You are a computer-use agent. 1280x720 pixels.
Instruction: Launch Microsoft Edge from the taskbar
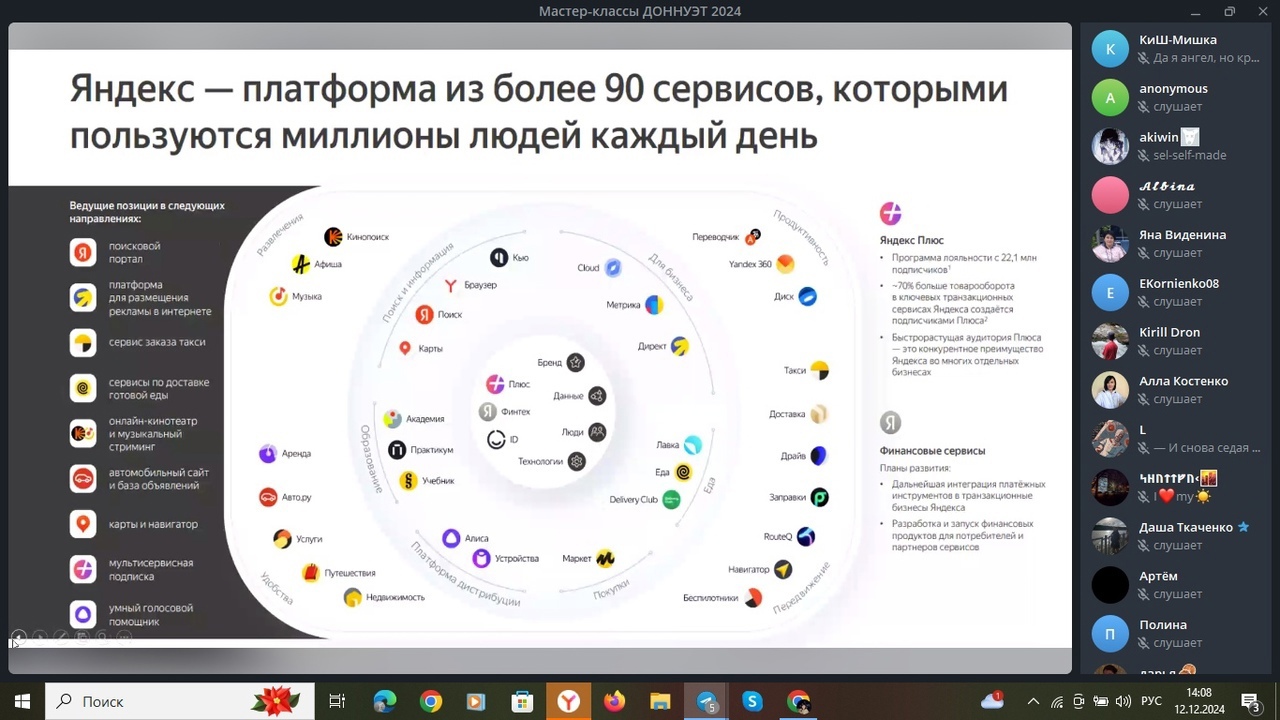coord(384,701)
